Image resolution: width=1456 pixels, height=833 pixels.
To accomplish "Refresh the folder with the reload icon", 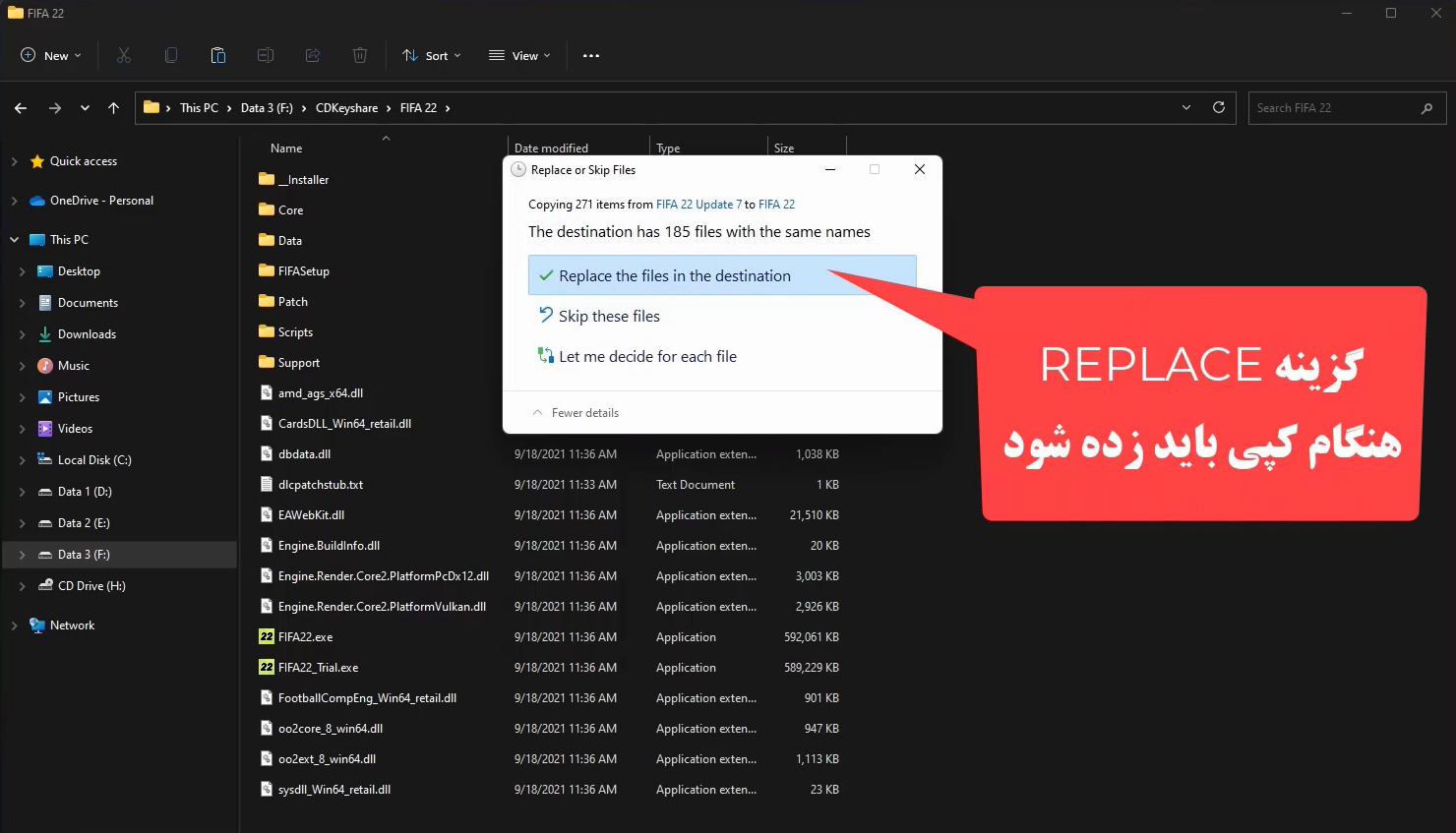I will click(1218, 108).
